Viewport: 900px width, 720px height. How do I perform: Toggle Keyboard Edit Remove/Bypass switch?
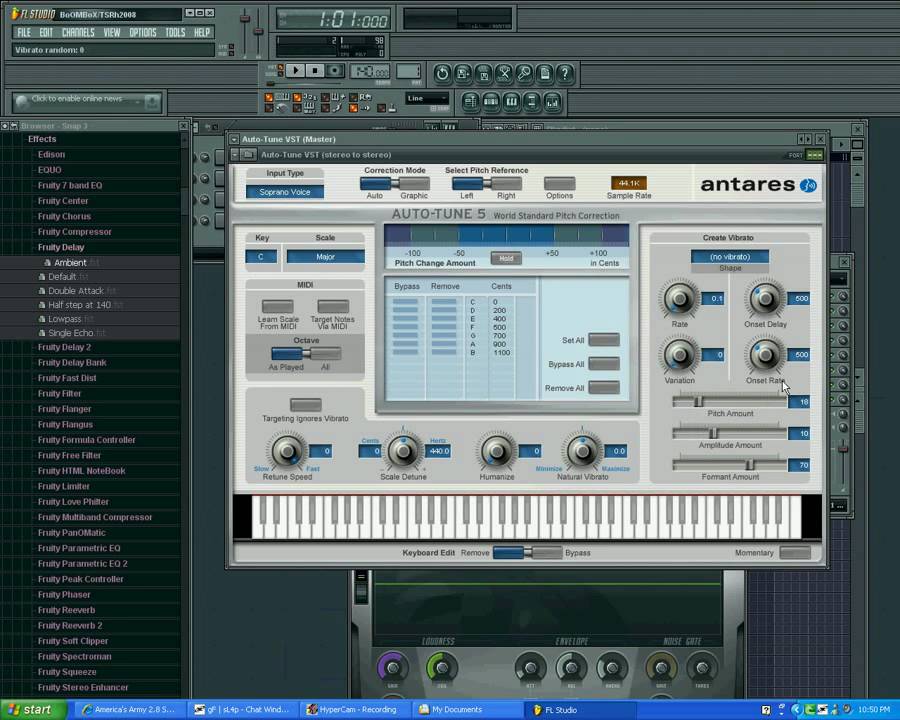[x=527, y=553]
